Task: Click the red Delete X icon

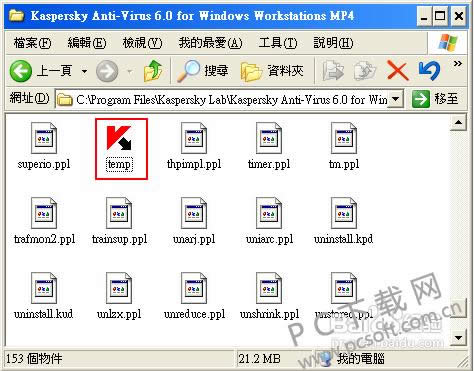Action: (x=397, y=71)
